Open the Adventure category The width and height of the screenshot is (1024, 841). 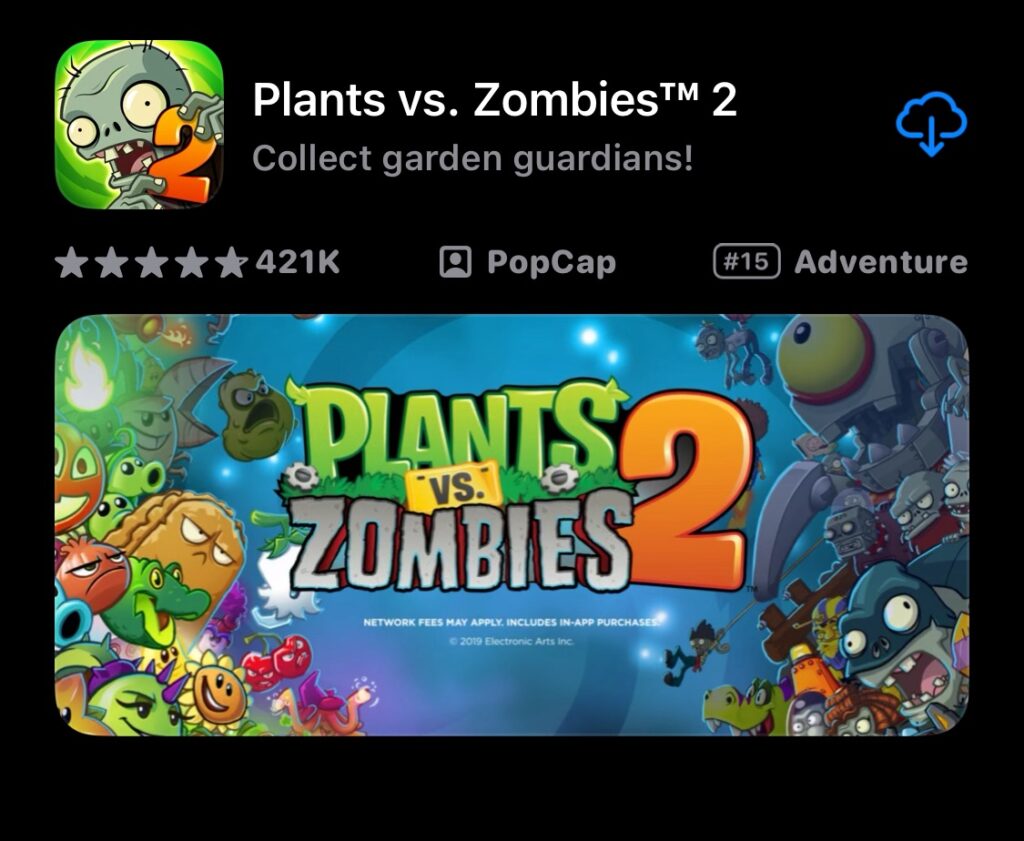click(881, 262)
